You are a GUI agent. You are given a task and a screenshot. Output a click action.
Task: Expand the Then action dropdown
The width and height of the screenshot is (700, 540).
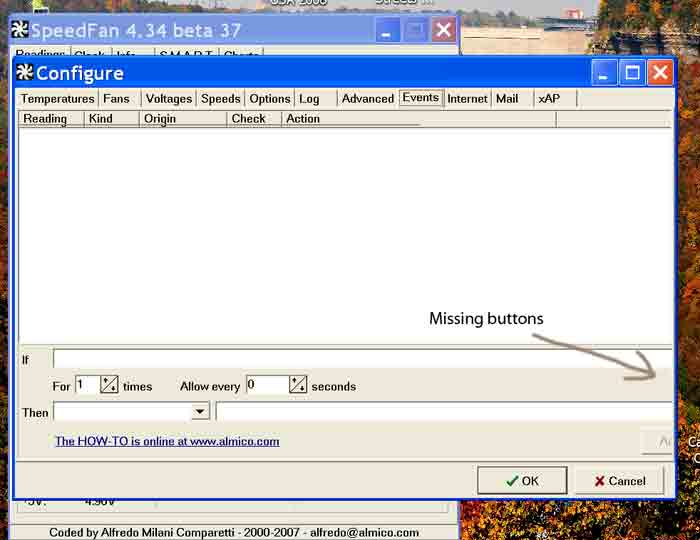pos(200,411)
